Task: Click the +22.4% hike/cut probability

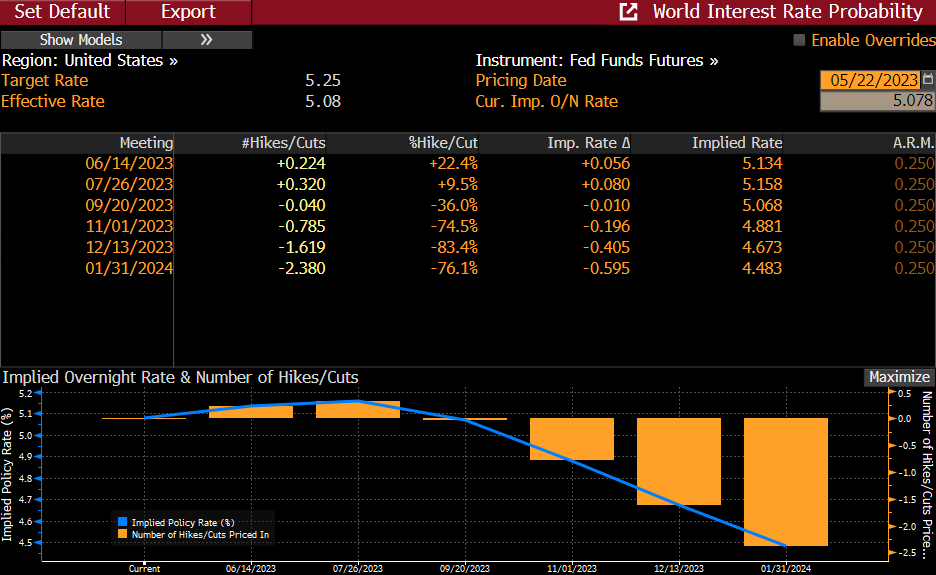Action: [x=454, y=163]
